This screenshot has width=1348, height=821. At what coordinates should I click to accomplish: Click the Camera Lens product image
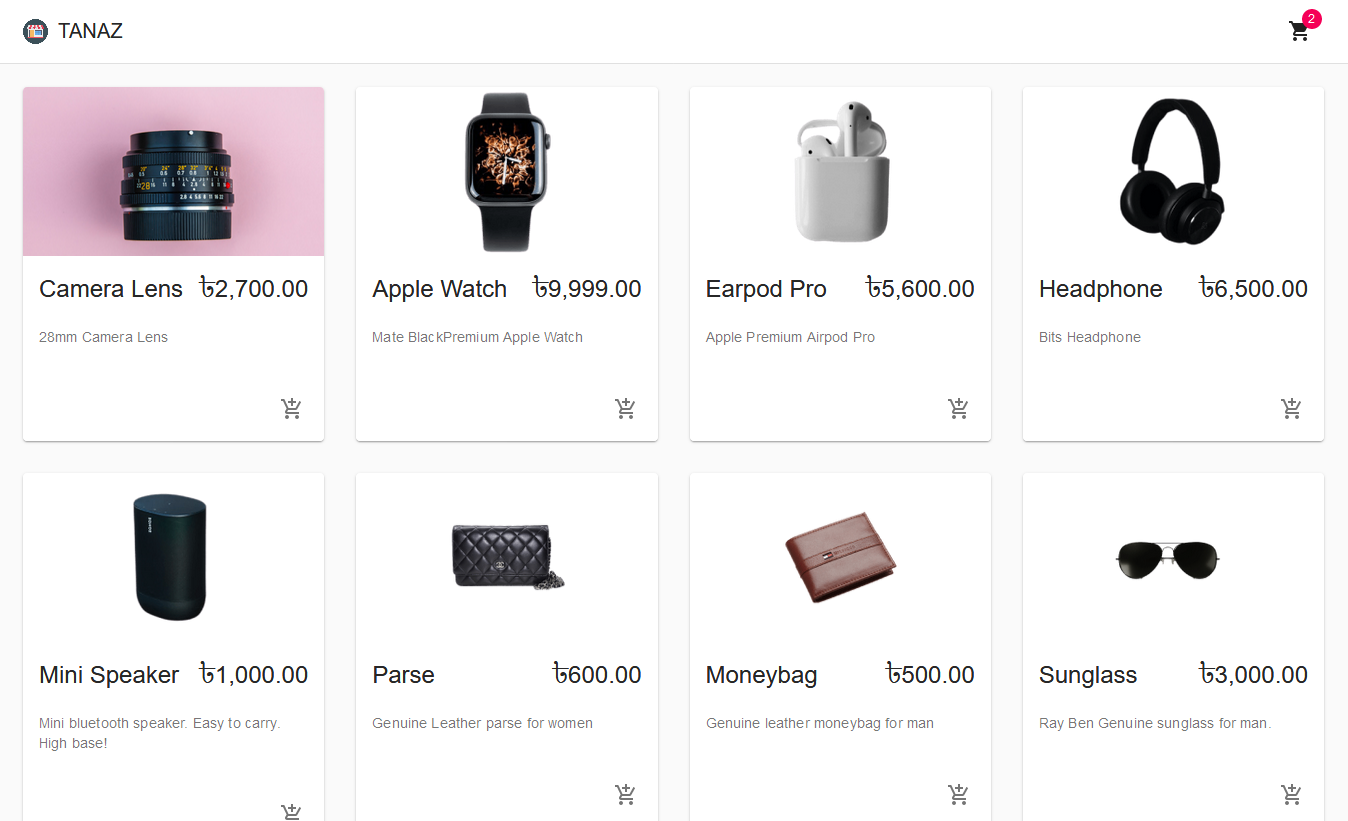173,171
